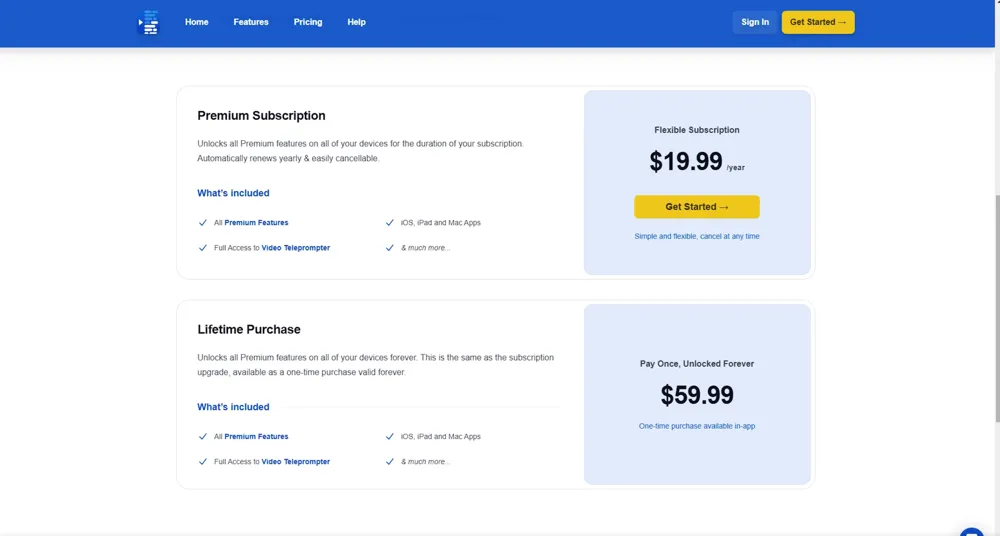Open the Help nav item
The image size is (1000, 536).
click(356, 22)
